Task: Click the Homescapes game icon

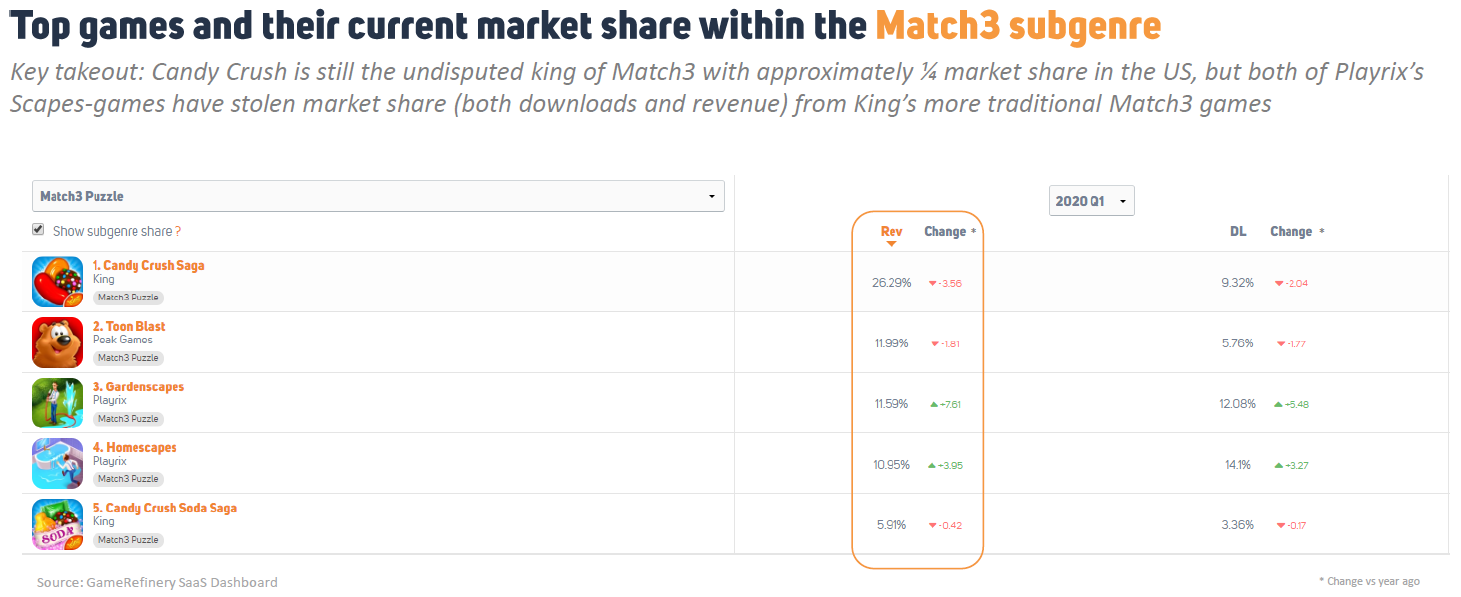Action: tap(57, 463)
